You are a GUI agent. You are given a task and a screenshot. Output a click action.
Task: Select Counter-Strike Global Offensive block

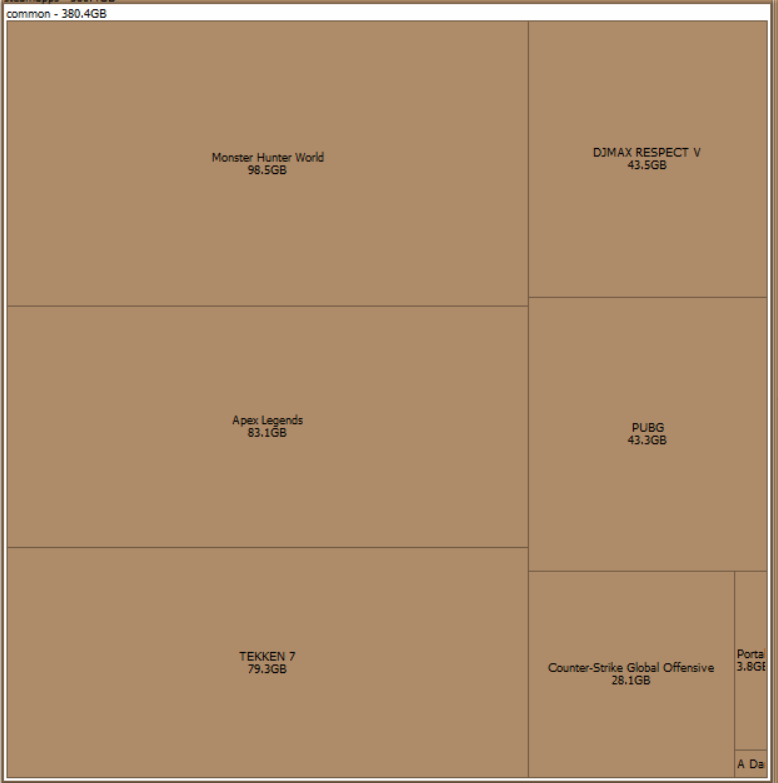click(x=631, y=674)
